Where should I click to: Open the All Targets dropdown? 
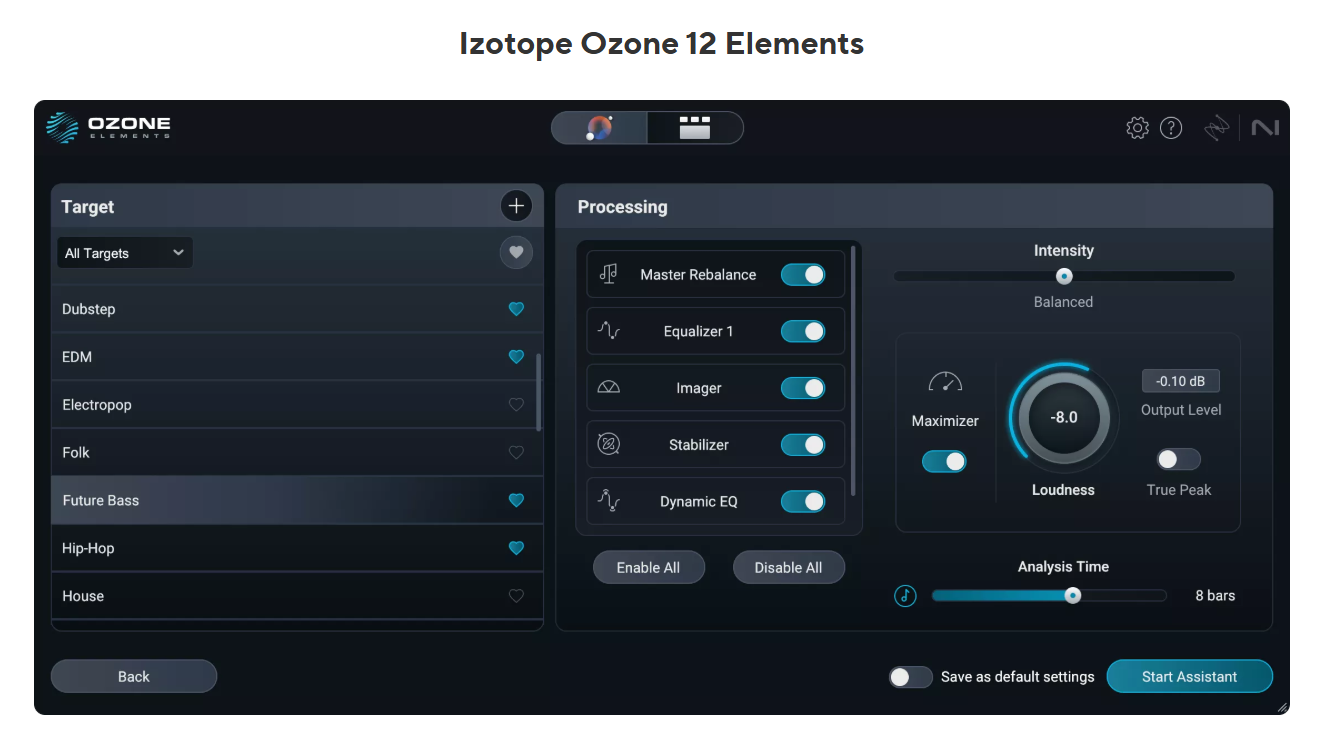(x=125, y=253)
